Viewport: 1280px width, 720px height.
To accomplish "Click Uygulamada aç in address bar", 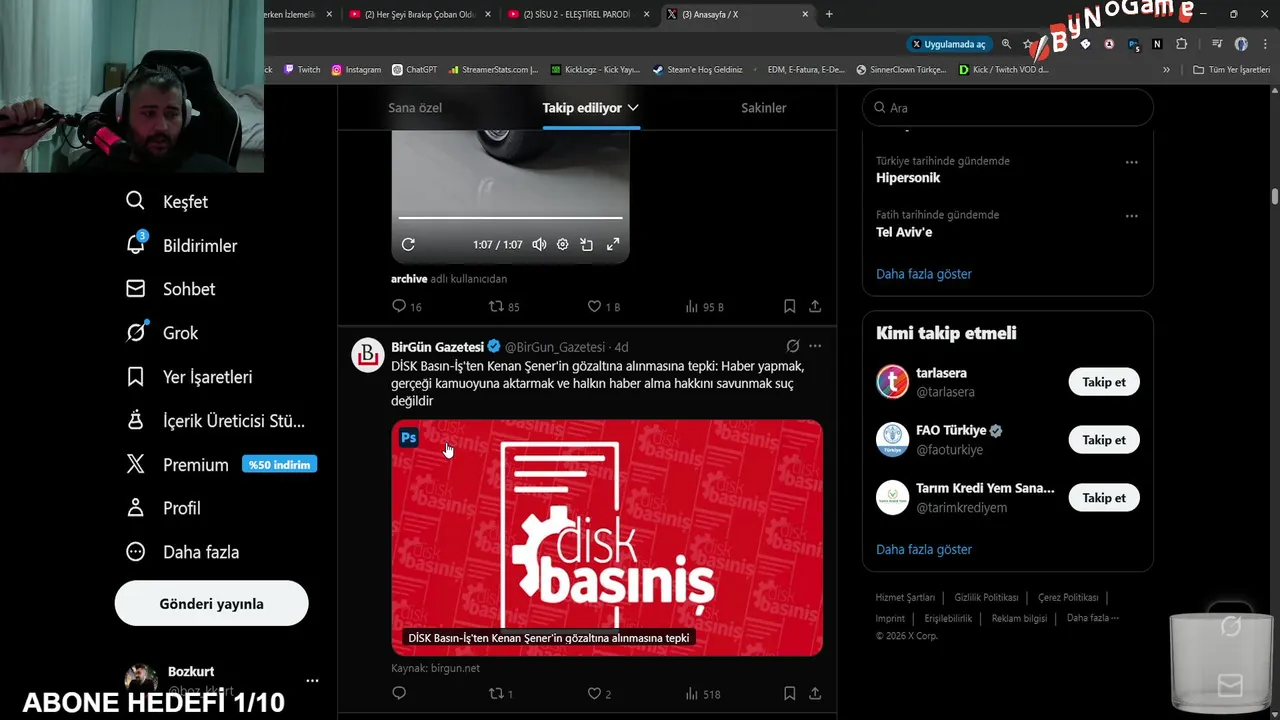I will click(x=948, y=44).
